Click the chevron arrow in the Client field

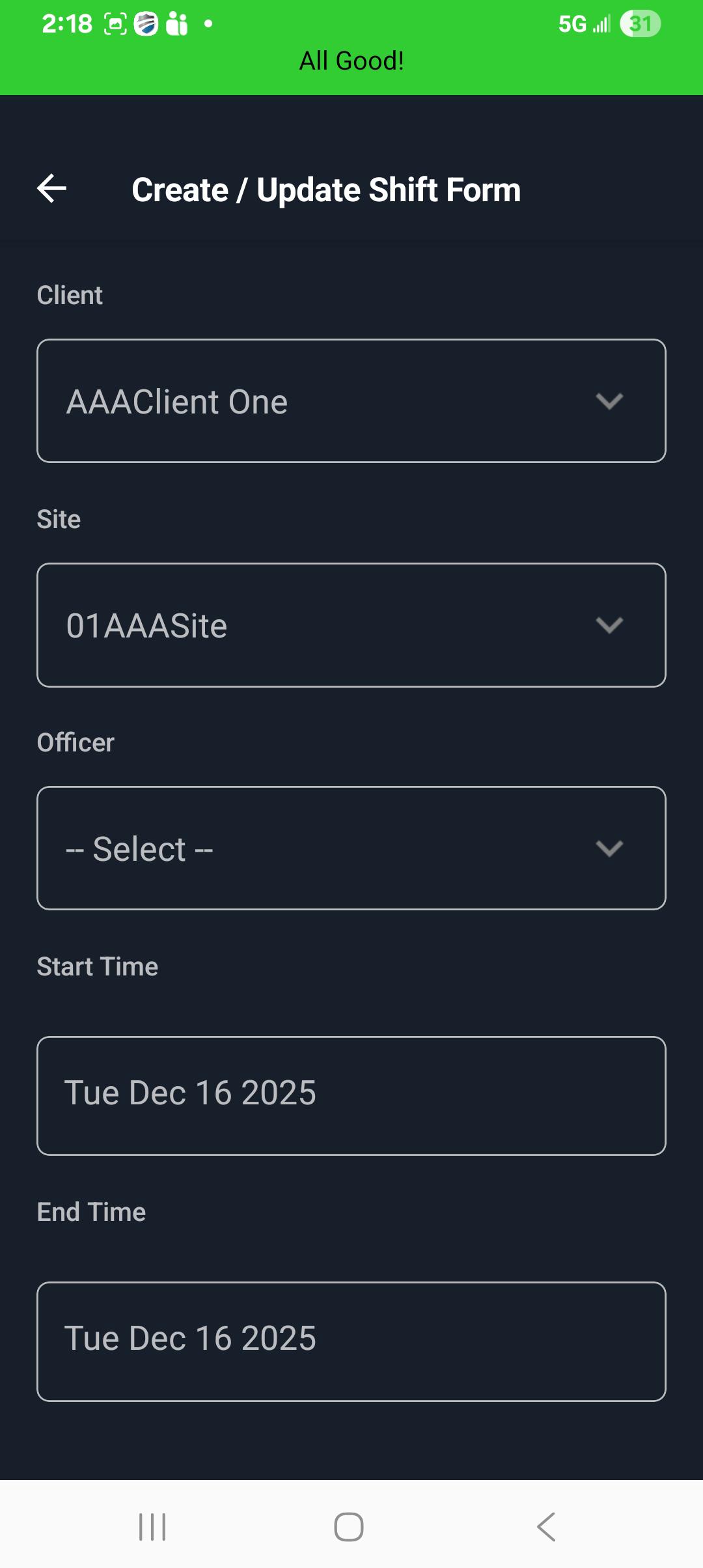point(609,401)
